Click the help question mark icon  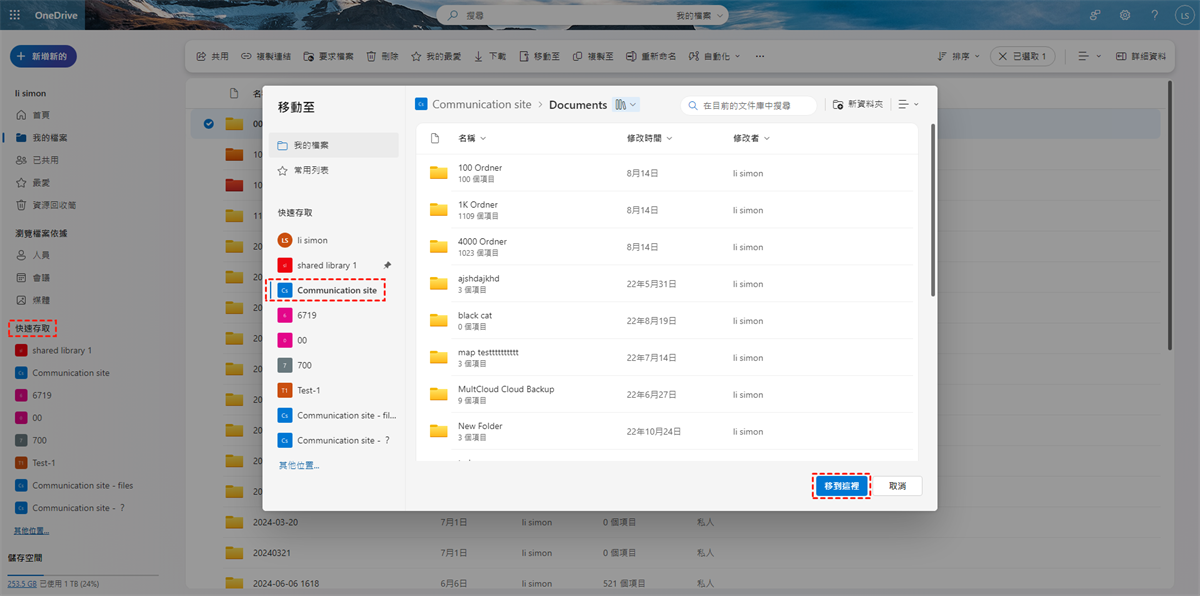1154,15
